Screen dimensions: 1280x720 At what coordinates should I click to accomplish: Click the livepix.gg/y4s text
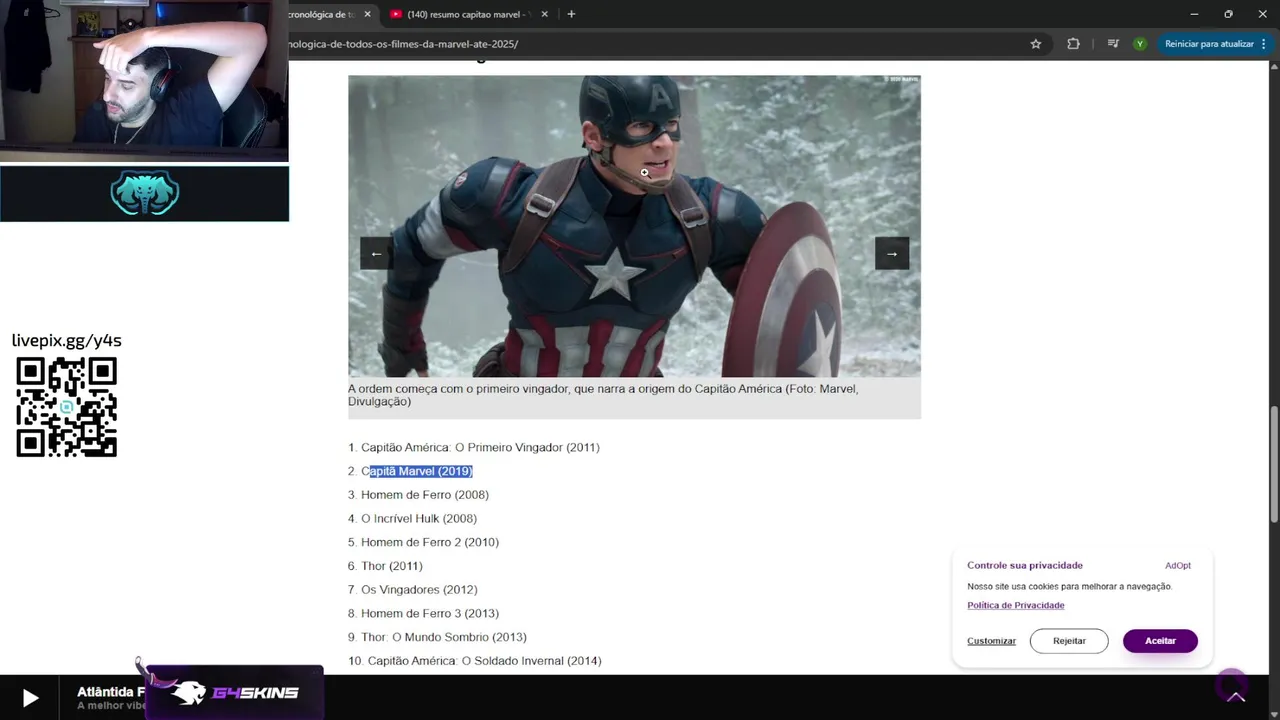[66, 340]
